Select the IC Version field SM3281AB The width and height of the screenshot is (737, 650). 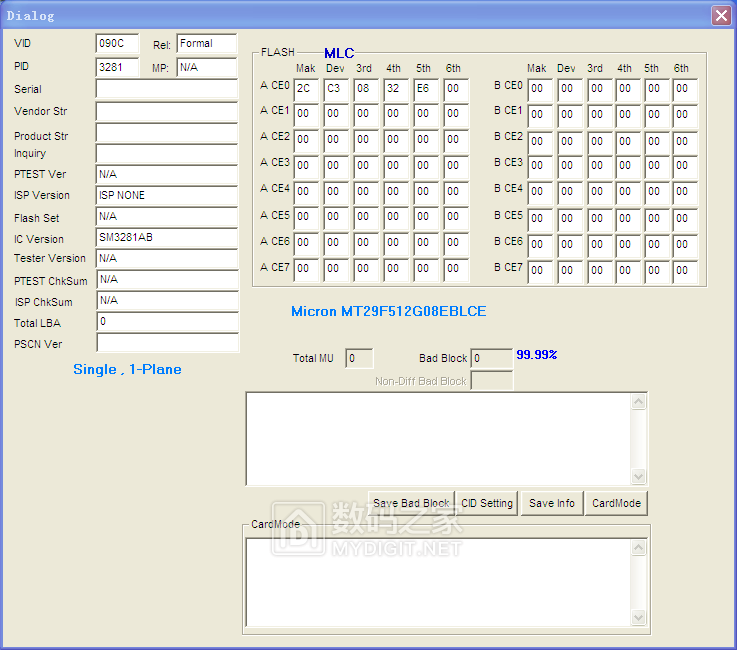point(167,238)
